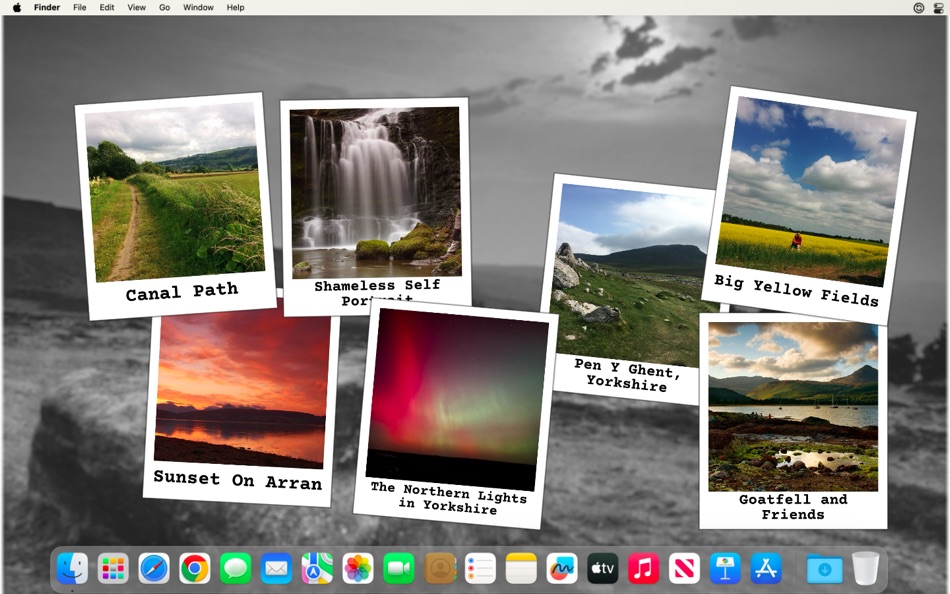Image resolution: width=950 pixels, height=594 pixels.
Task: Open Google Chrome
Action: [193, 568]
